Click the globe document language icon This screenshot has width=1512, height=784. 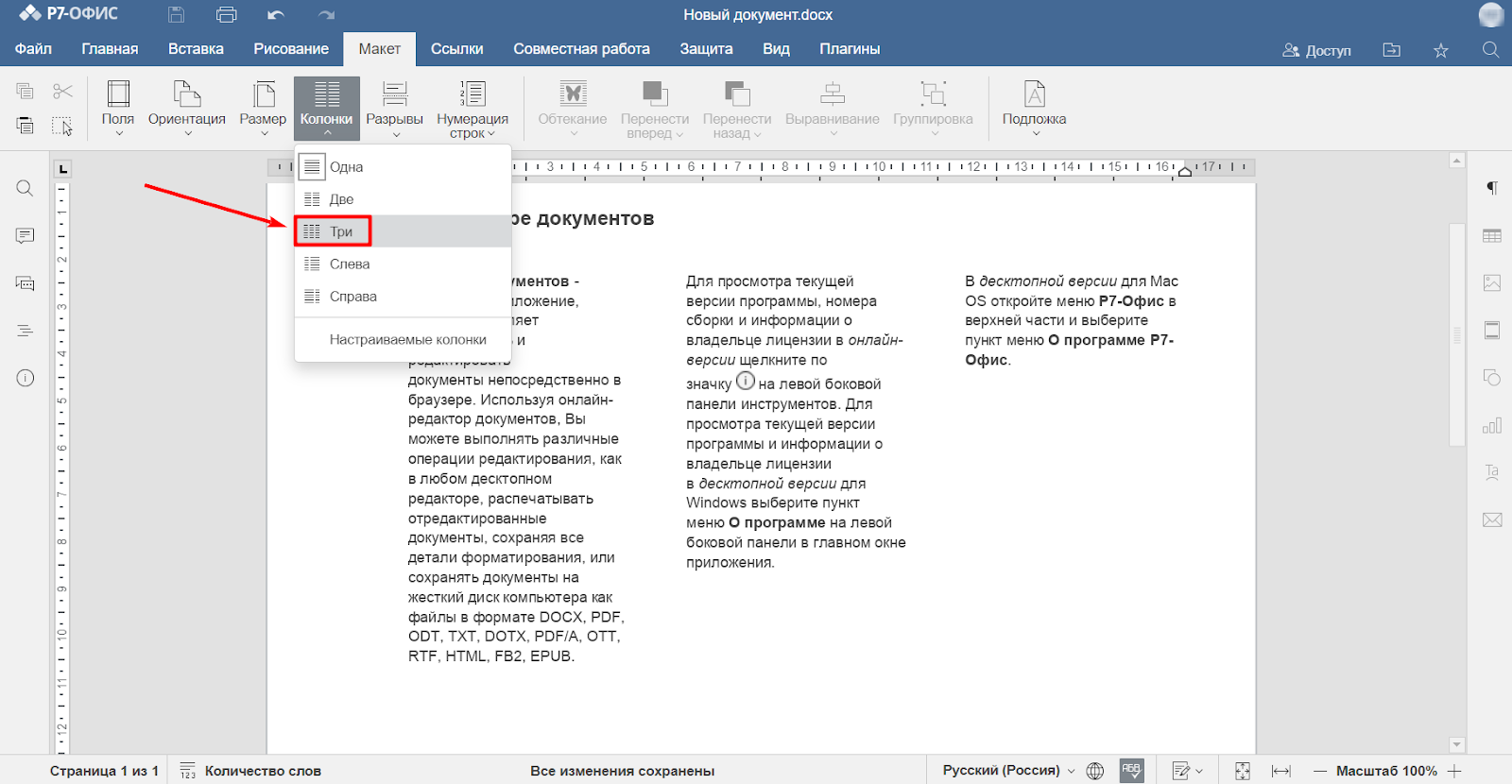pyautogui.click(x=1095, y=771)
